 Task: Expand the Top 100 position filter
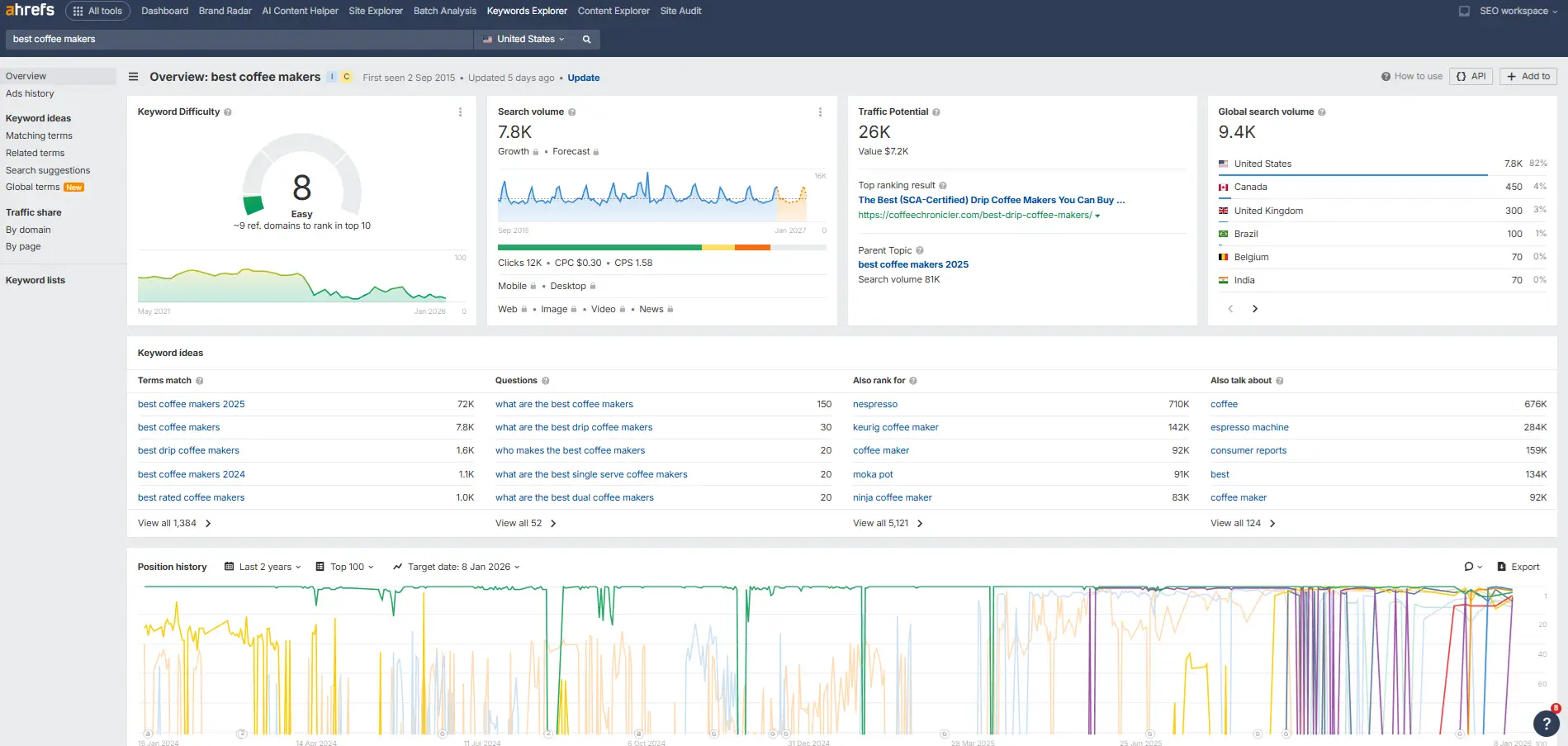pos(346,567)
